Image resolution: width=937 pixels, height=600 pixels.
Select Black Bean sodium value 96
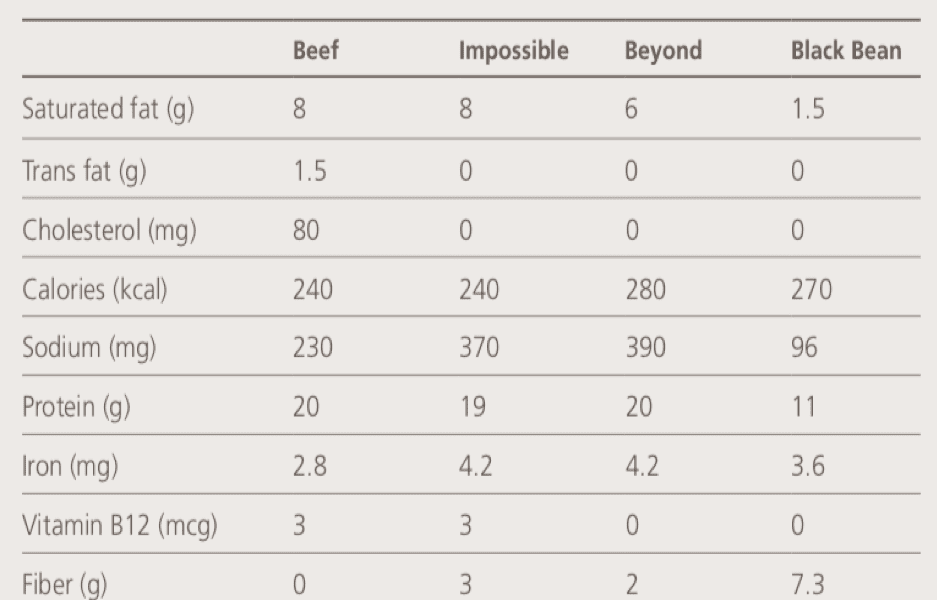[x=804, y=347]
